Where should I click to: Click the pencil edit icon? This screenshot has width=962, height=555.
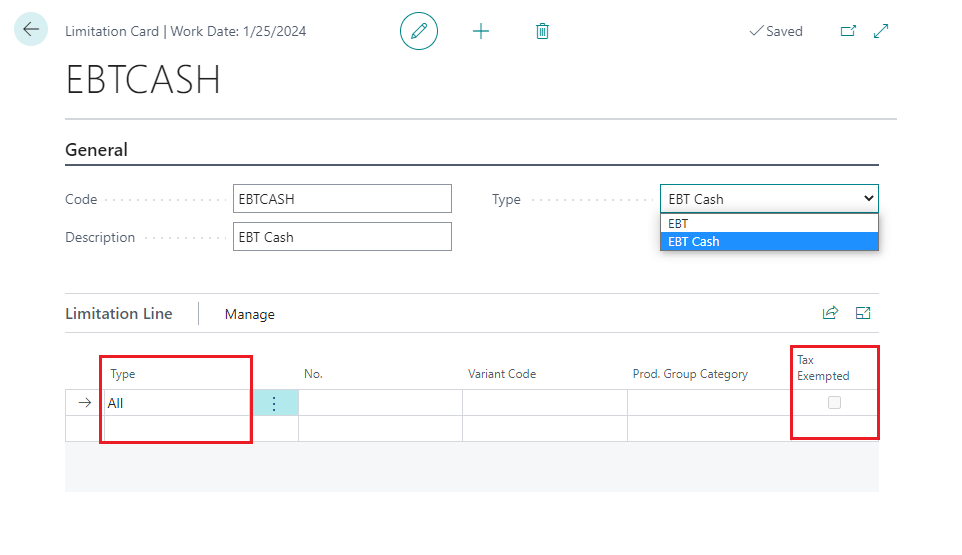419,31
